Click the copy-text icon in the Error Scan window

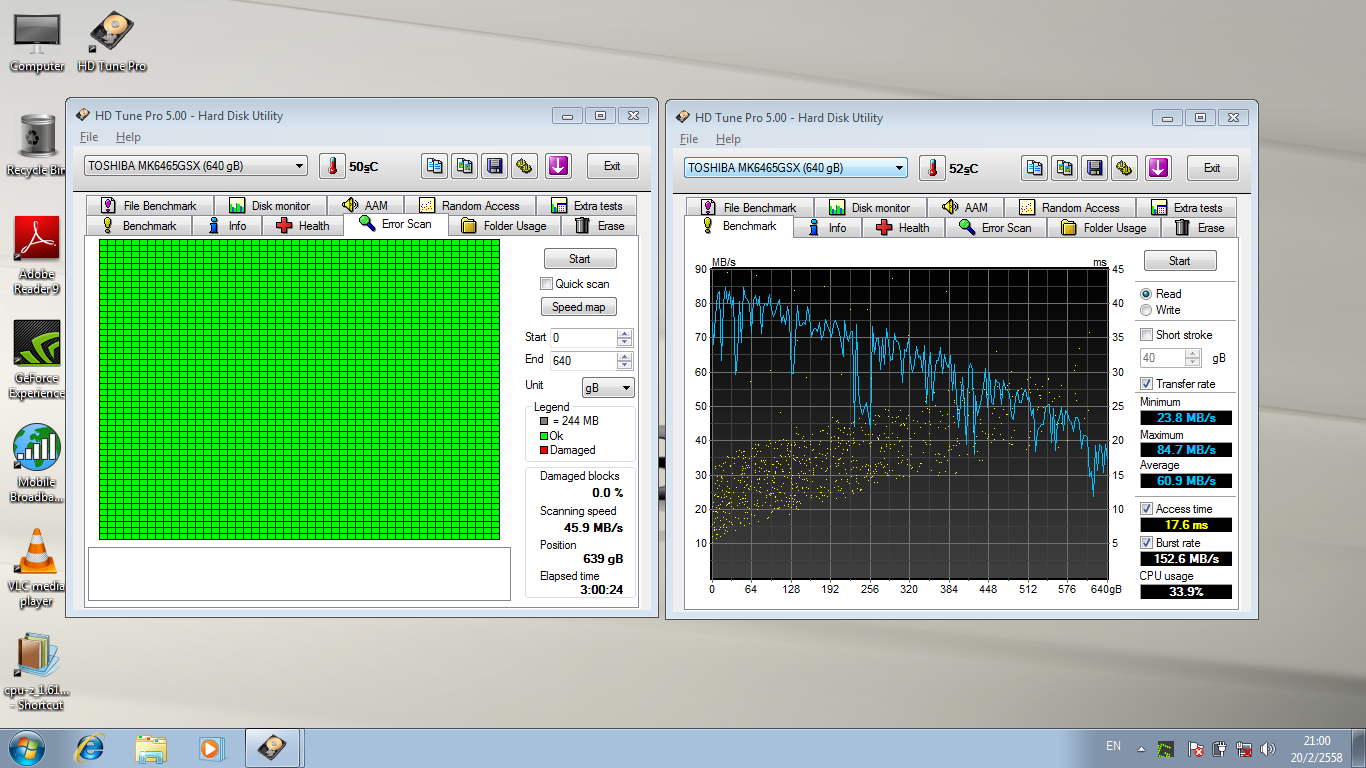(x=434, y=166)
